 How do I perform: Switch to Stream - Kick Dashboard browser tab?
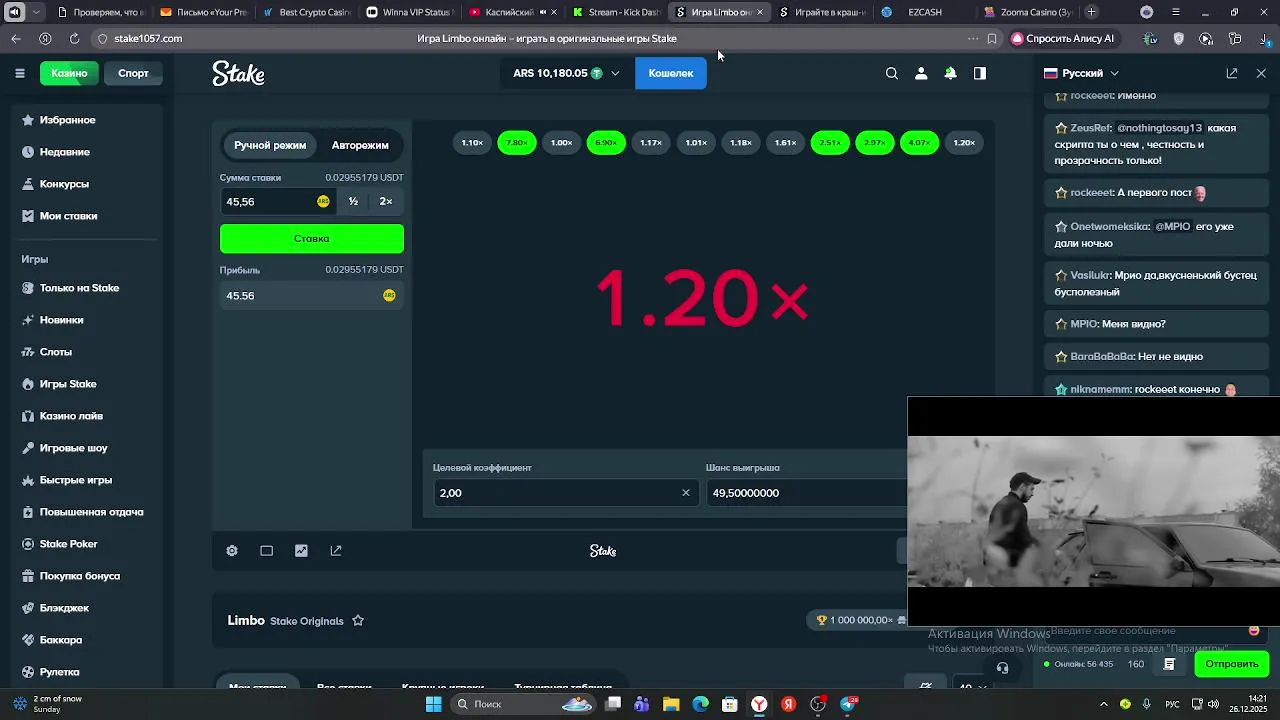pos(615,12)
